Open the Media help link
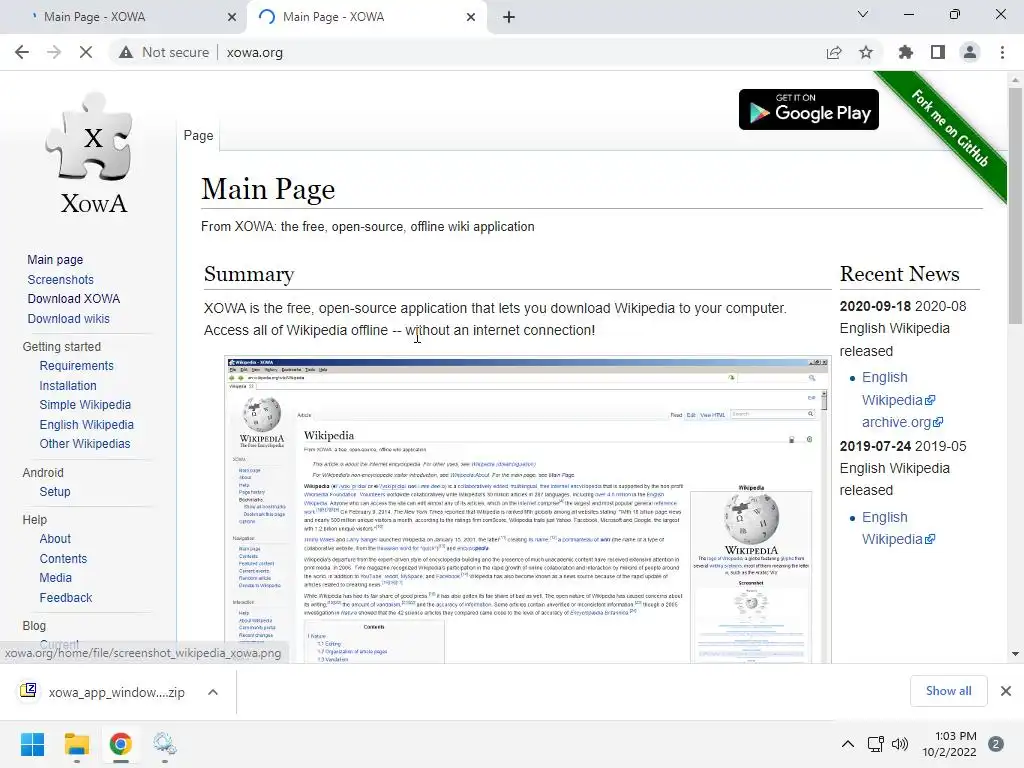 [56, 578]
